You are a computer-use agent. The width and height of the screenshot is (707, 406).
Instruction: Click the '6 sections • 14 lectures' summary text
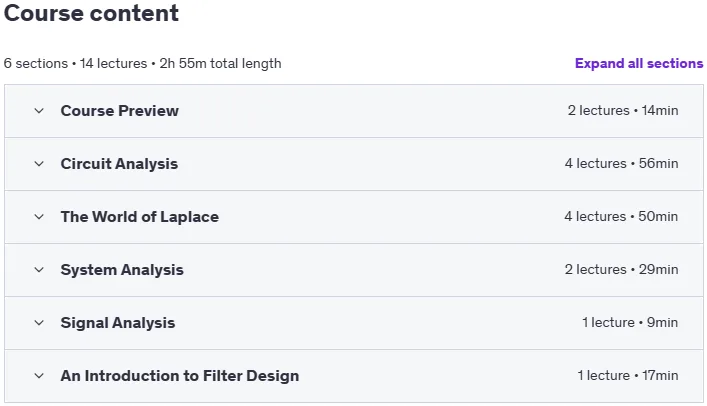click(x=75, y=64)
